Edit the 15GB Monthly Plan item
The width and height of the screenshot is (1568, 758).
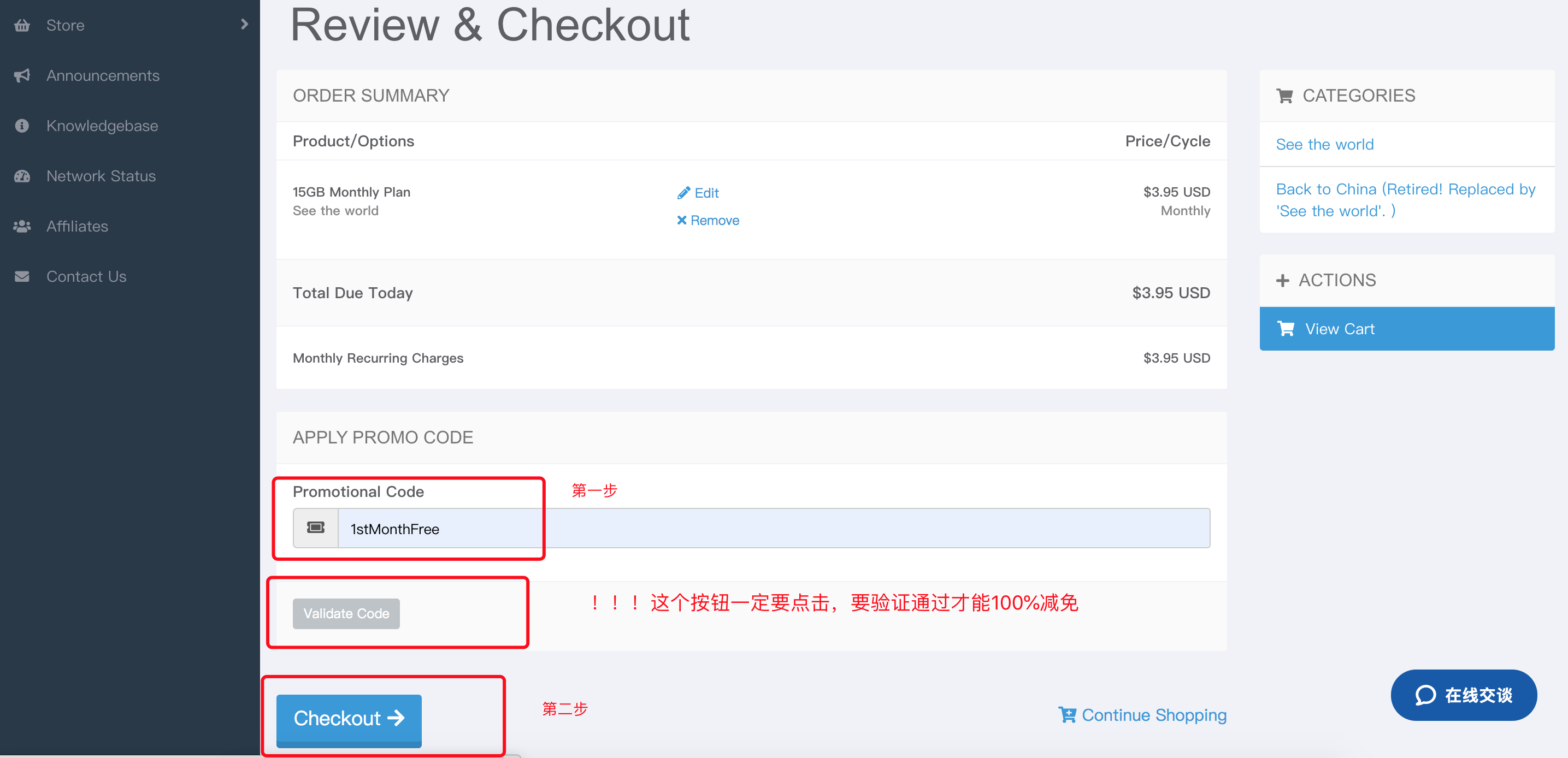point(698,193)
